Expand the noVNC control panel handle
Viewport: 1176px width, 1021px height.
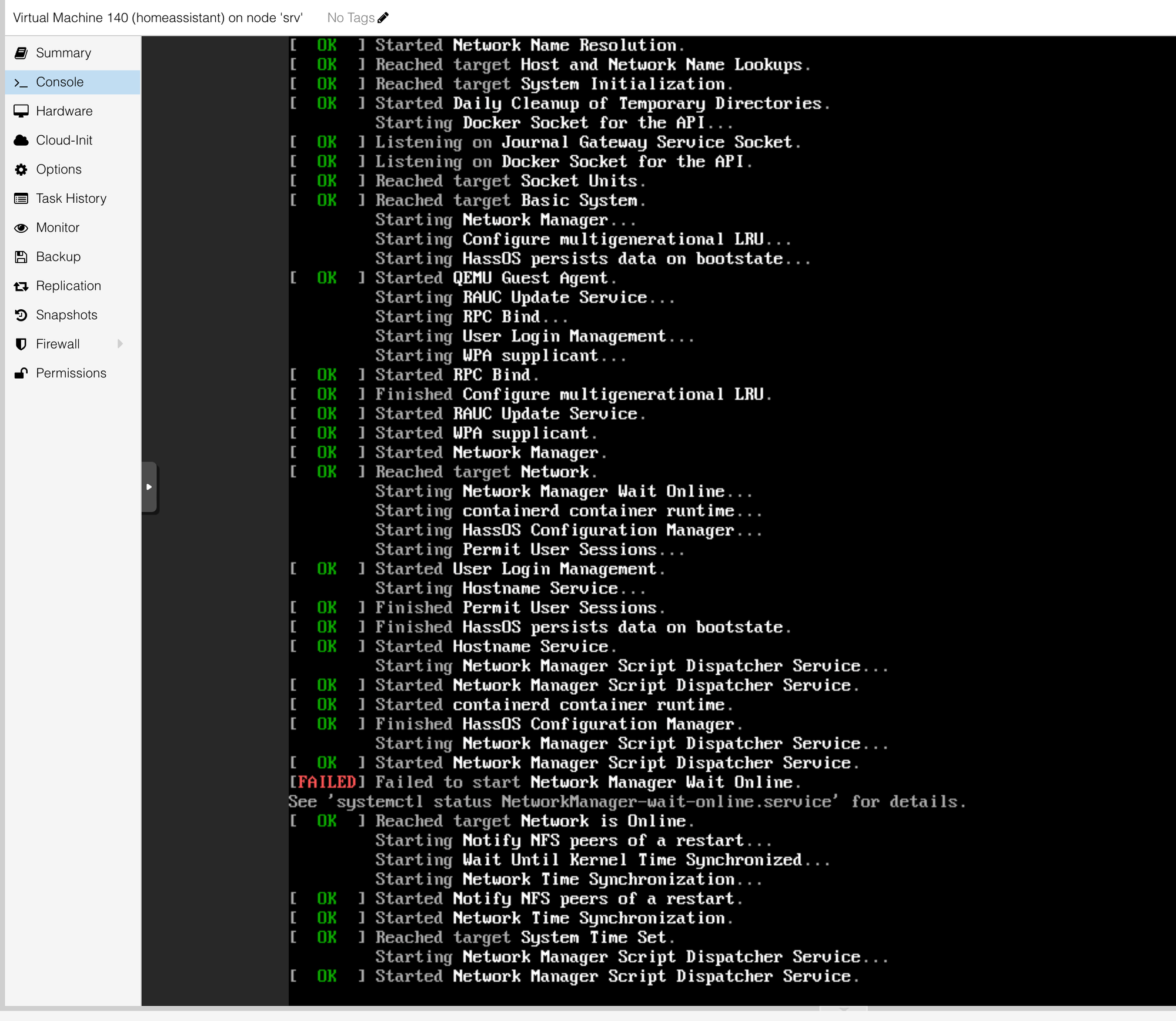click(149, 487)
